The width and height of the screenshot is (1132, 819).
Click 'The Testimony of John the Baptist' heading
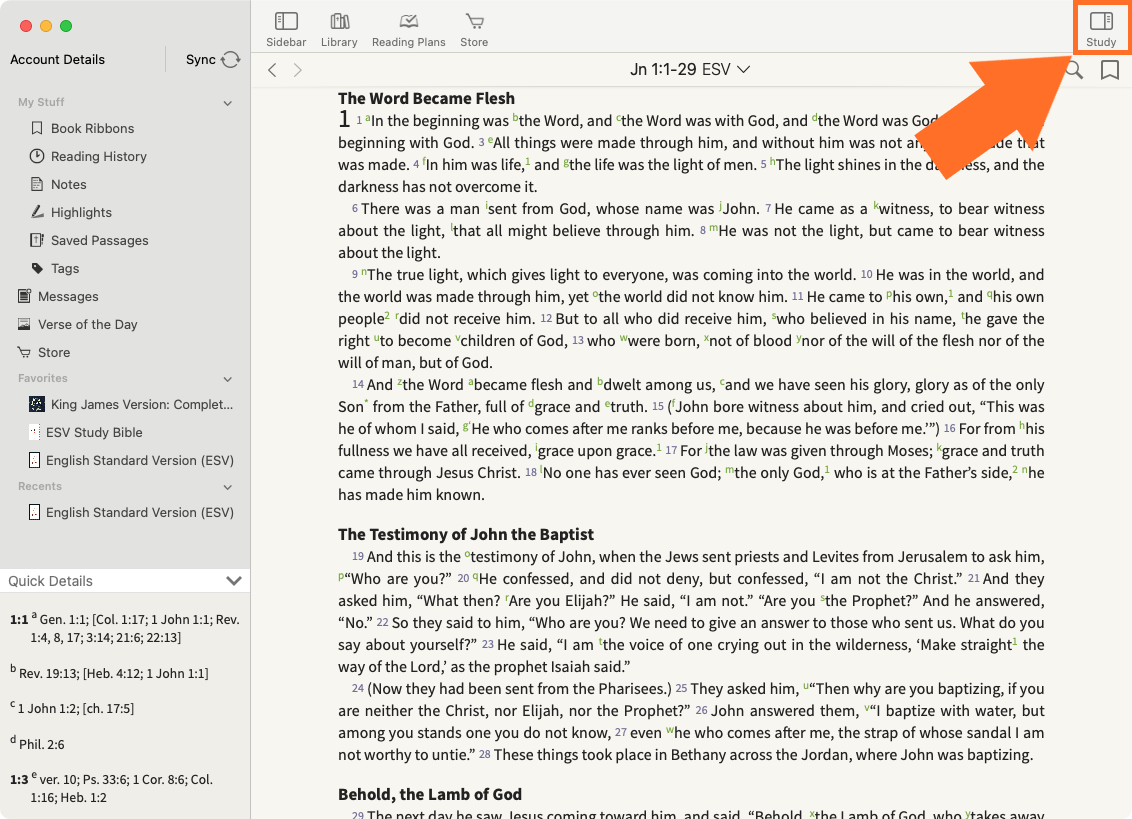tap(466, 534)
